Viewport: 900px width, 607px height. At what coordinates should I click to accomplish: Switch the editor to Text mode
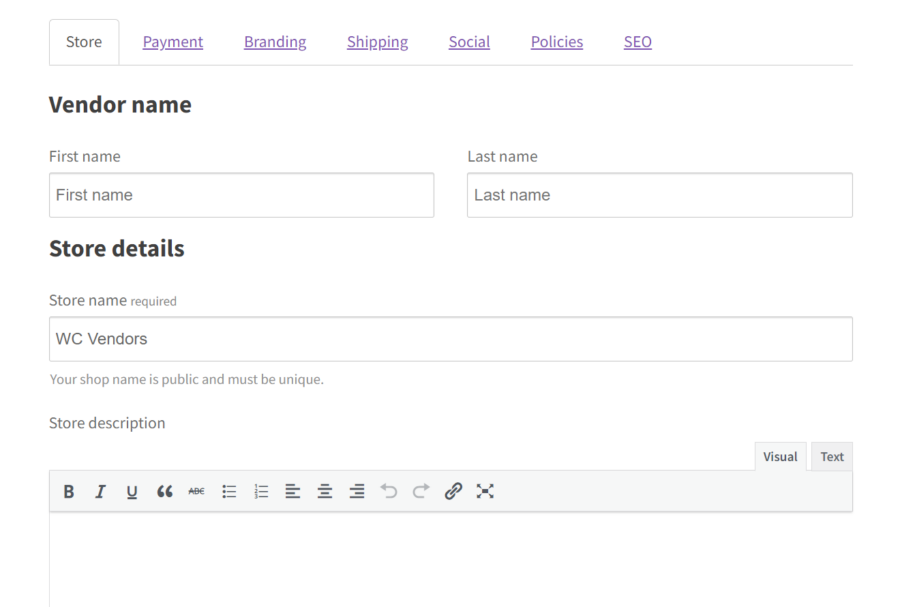tap(832, 456)
